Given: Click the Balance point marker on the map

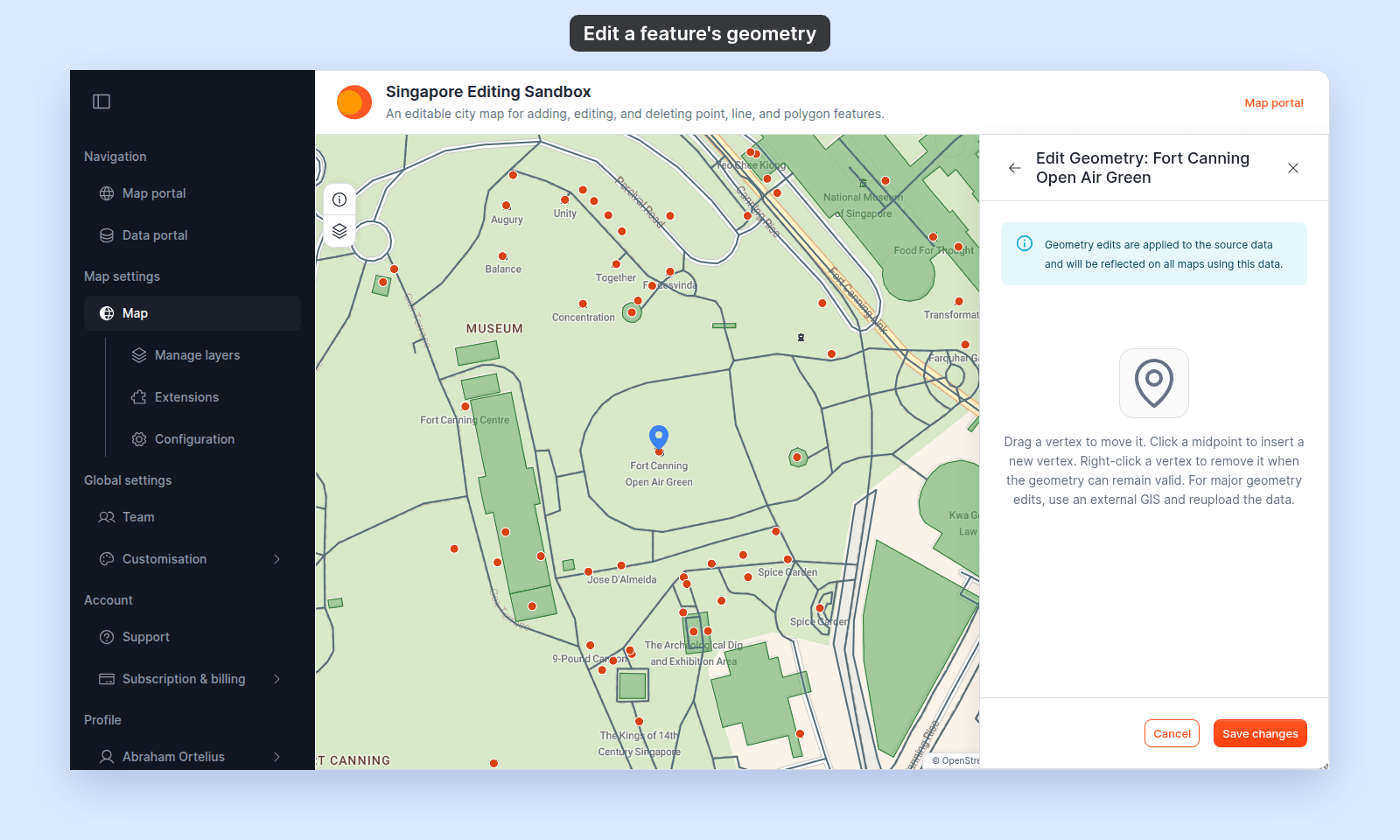Looking at the screenshot, I should 503,256.
